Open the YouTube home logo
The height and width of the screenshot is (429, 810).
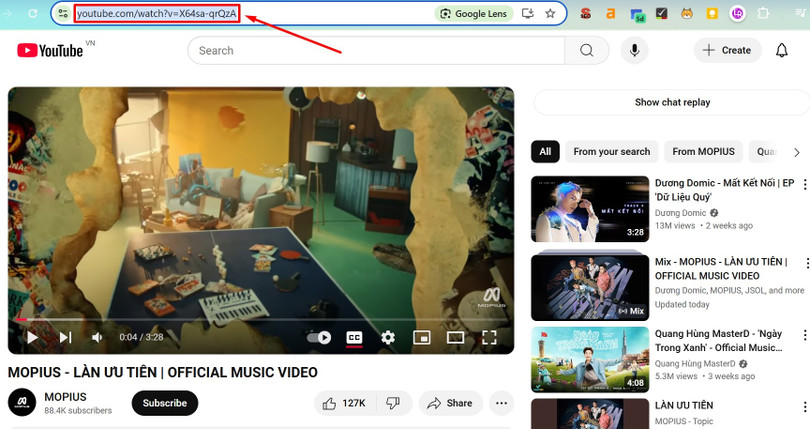click(50, 50)
